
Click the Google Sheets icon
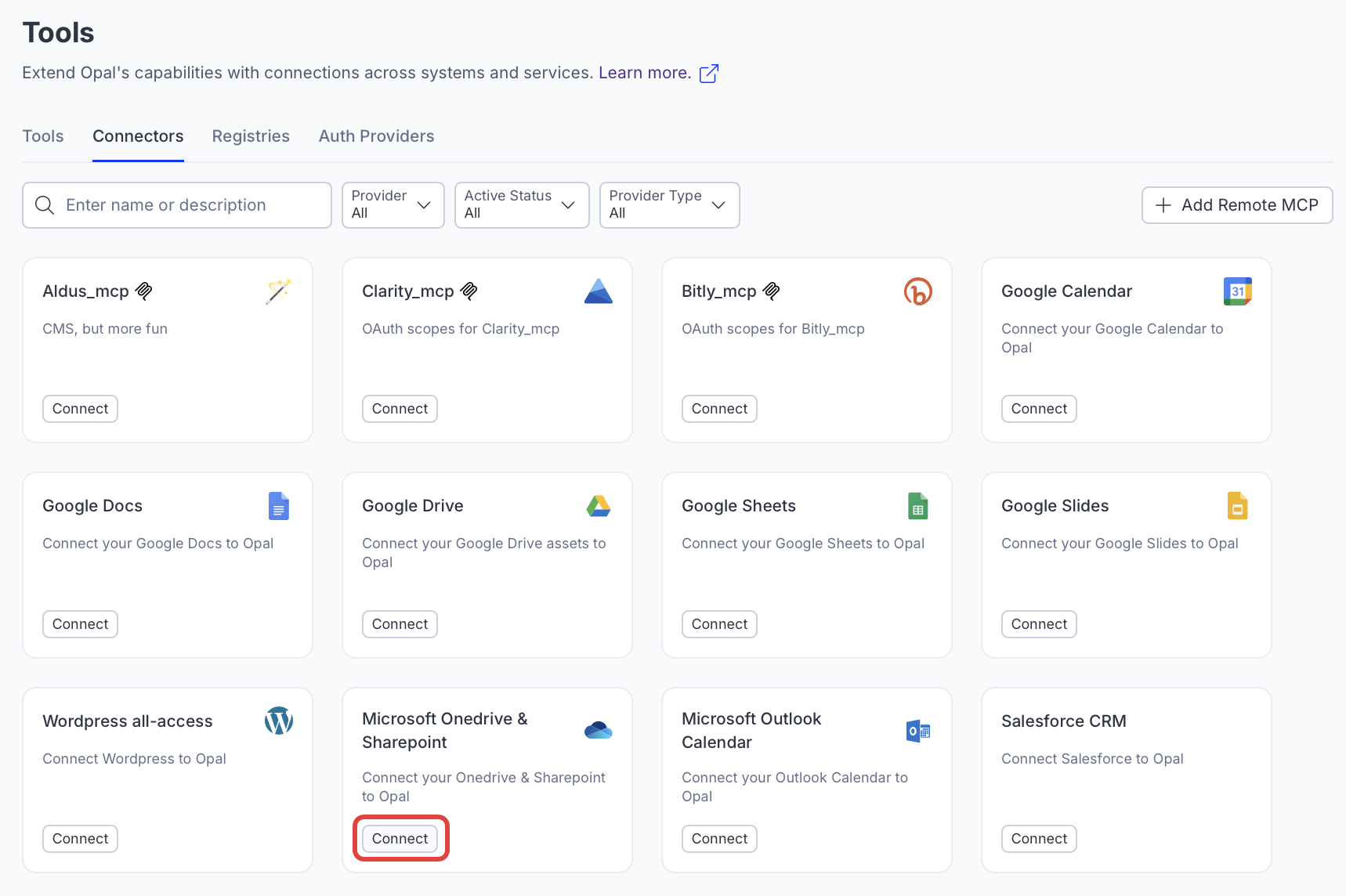pyautogui.click(x=917, y=506)
